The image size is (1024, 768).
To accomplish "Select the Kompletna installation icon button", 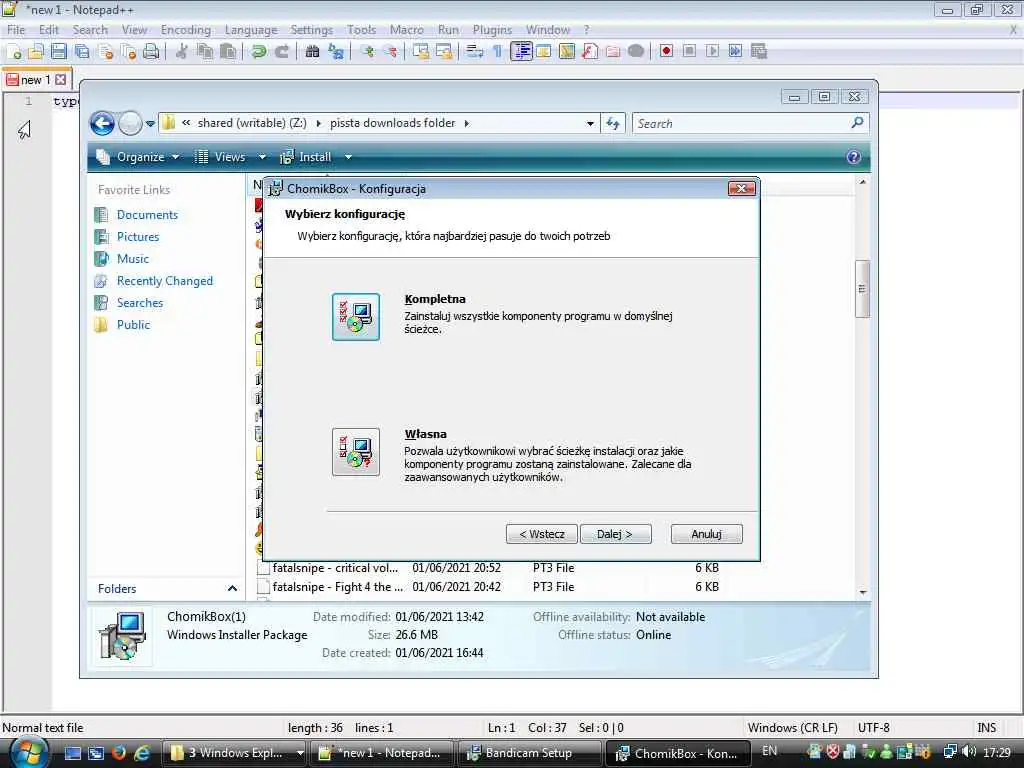I will click(355, 317).
